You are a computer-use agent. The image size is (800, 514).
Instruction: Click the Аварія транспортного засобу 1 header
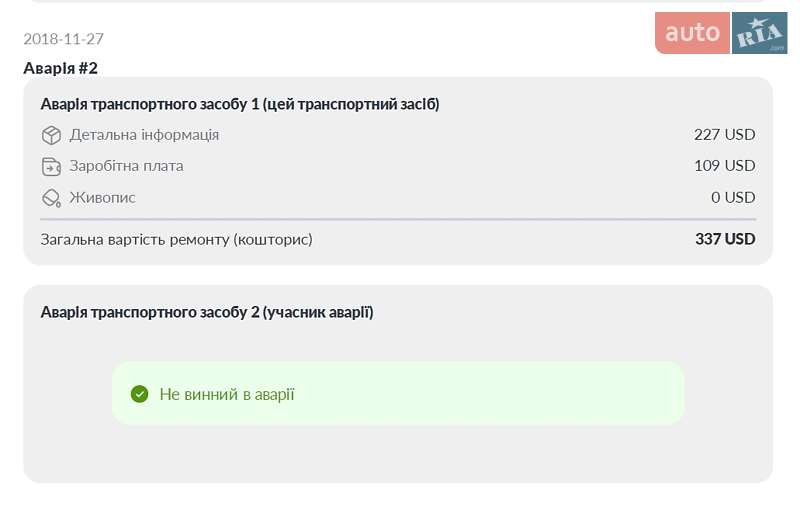click(239, 104)
